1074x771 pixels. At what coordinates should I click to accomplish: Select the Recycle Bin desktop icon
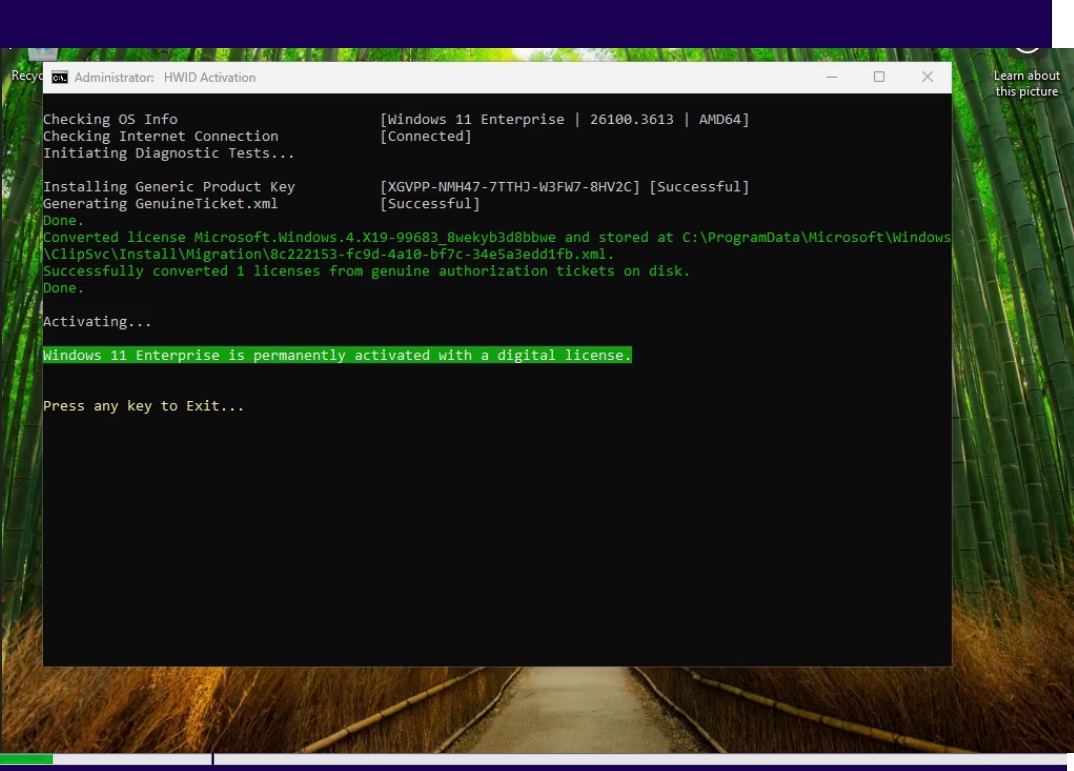[x=26, y=67]
